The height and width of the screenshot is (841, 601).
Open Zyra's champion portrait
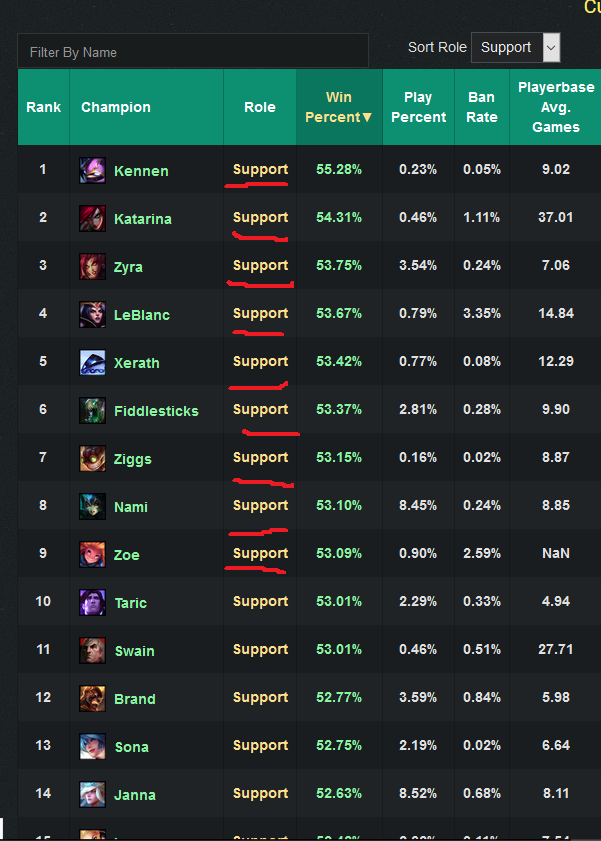(x=92, y=266)
